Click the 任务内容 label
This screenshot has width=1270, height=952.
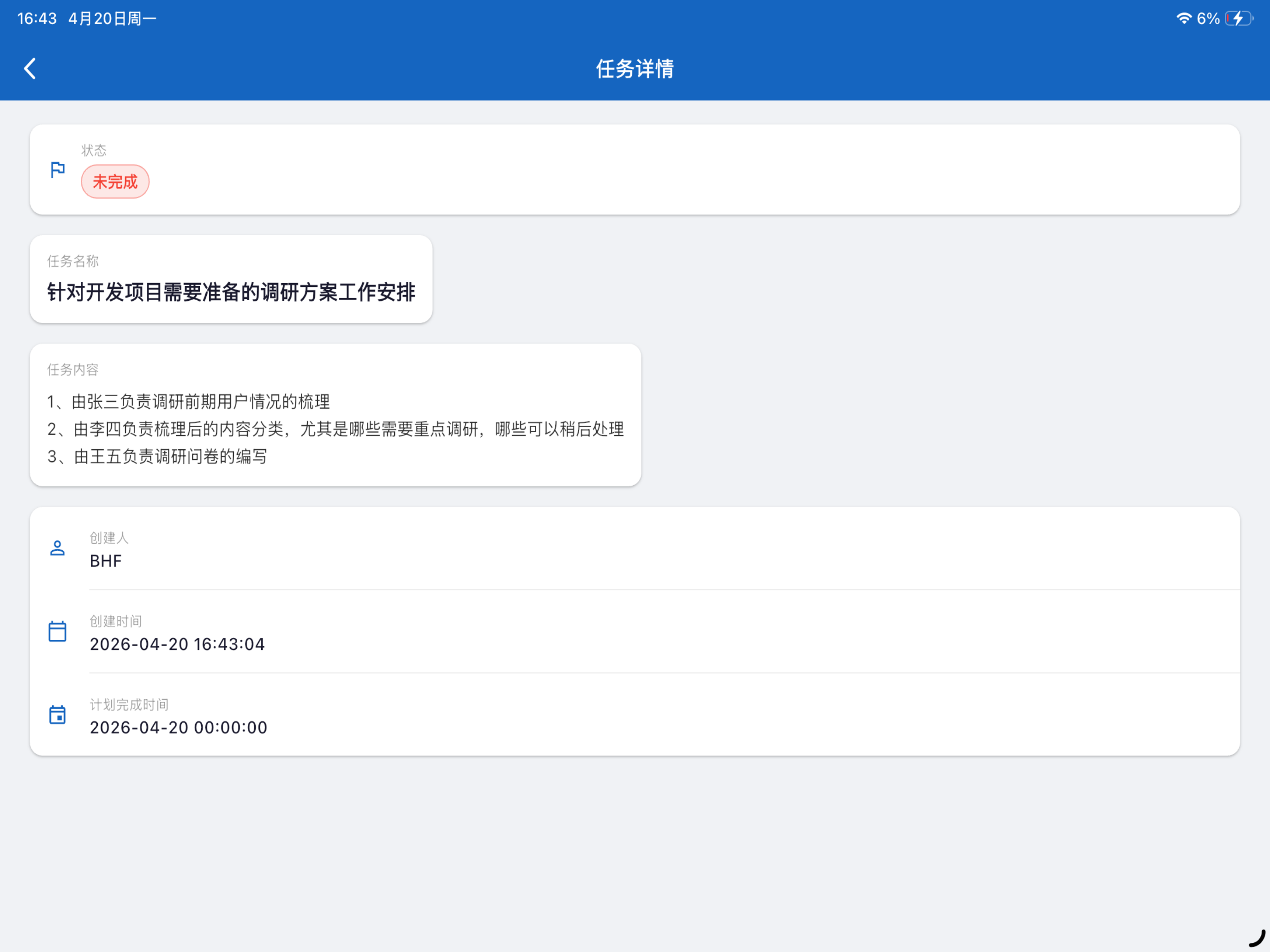[x=73, y=369]
